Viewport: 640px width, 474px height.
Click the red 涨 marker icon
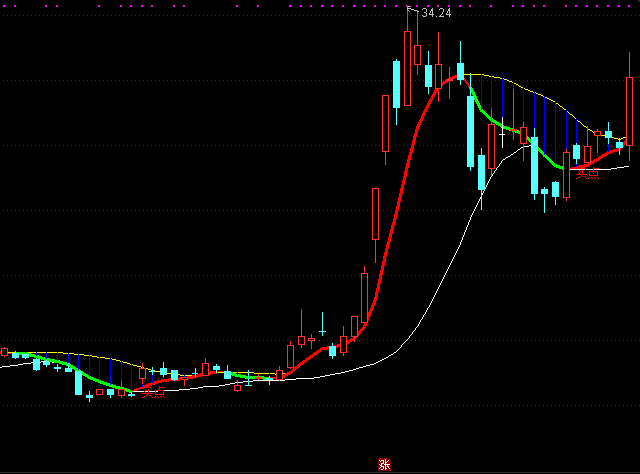[x=384, y=465]
